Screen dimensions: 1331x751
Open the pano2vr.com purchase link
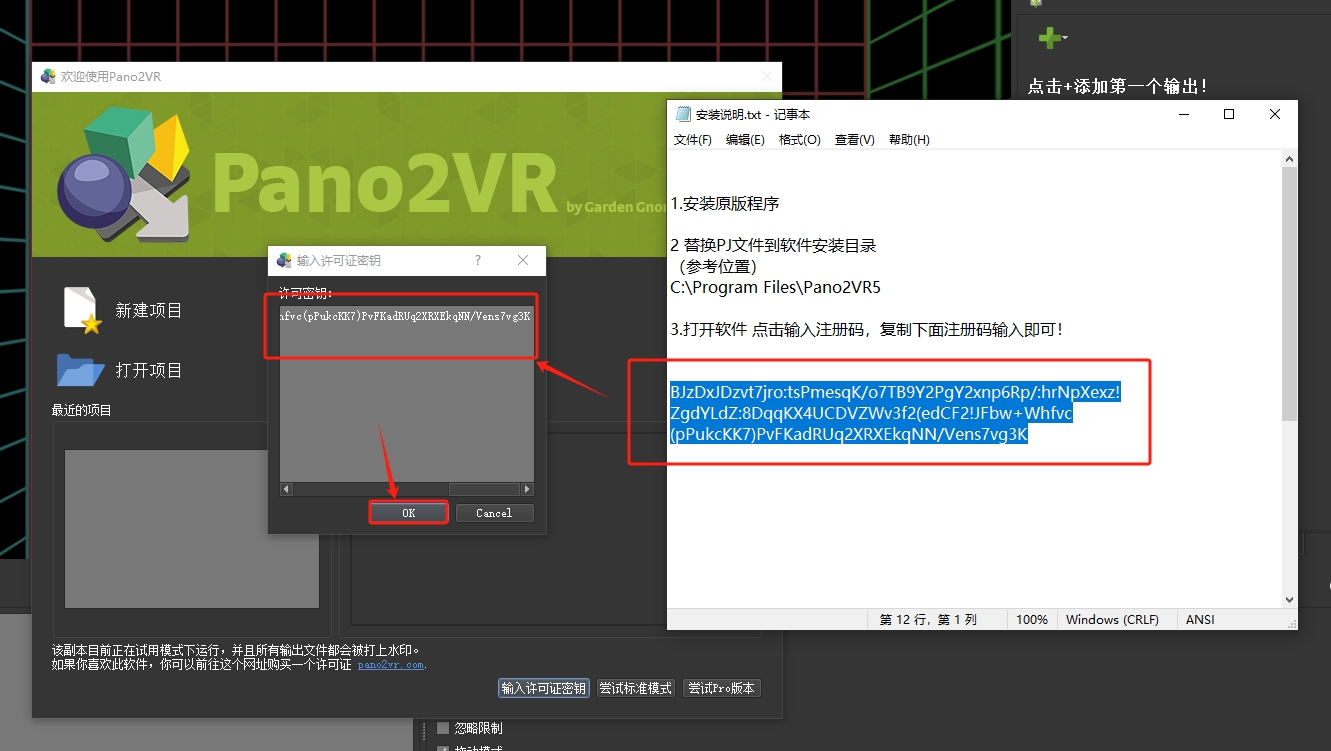[x=392, y=665]
